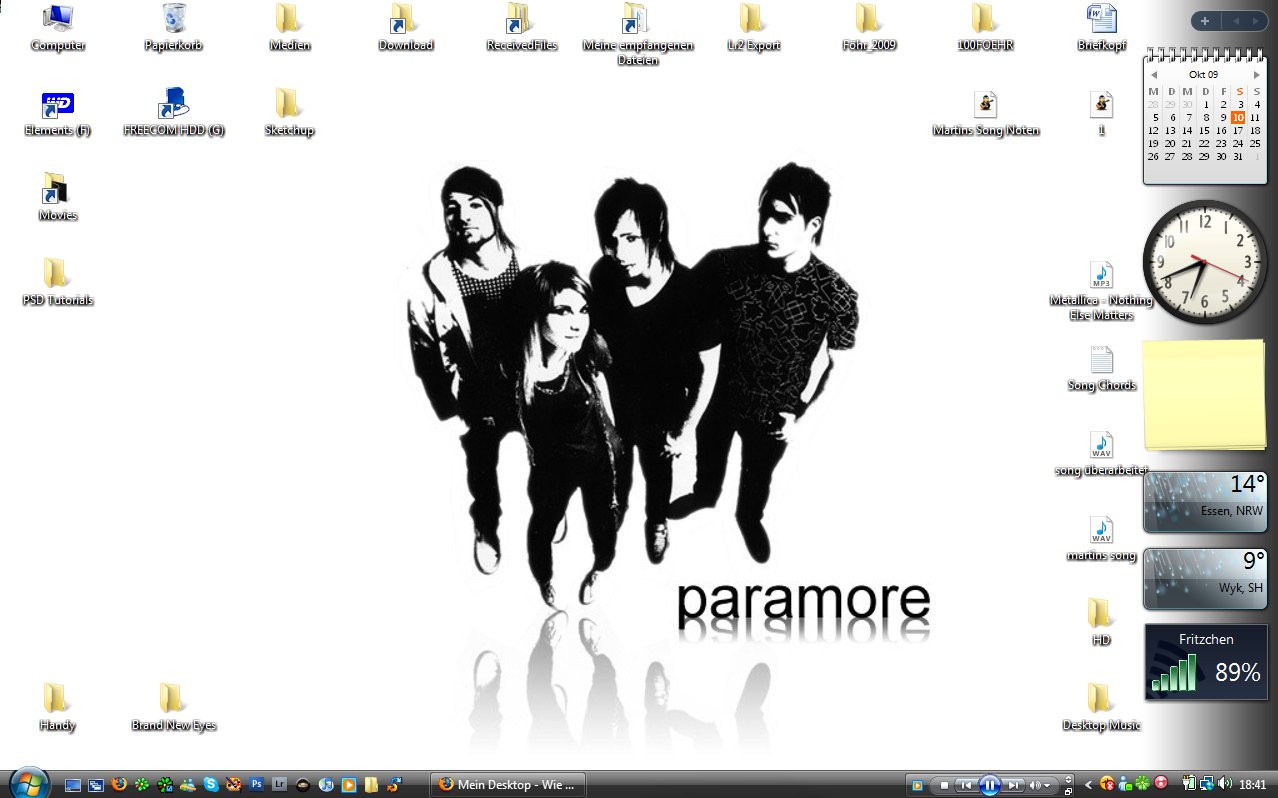Open the Metallica Nothing Else Matters MP3 file
The width and height of the screenshot is (1278, 798).
click(x=1101, y=276)
